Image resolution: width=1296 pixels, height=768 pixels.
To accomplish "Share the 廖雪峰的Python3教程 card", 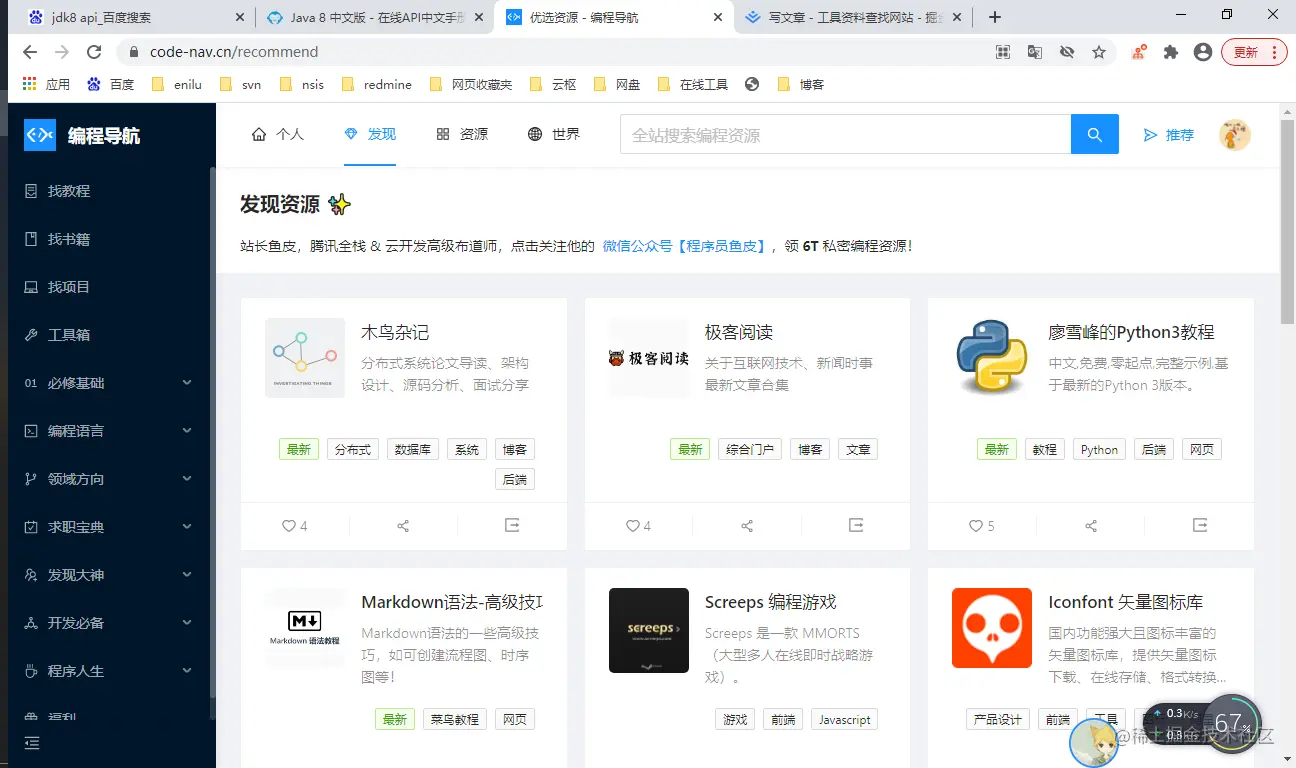I will pyautogui.click(x=1091, y=525).
